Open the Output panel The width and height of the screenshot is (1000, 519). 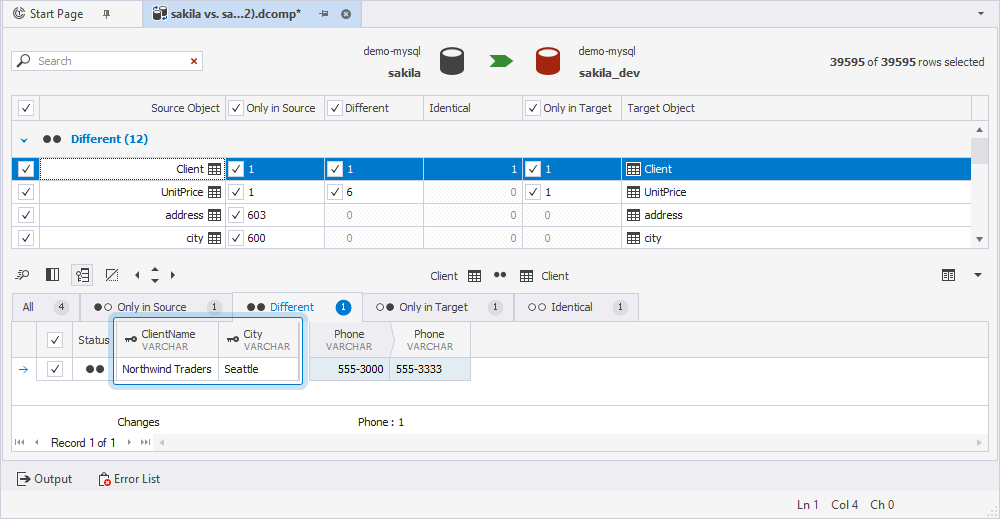pos(44,479)
